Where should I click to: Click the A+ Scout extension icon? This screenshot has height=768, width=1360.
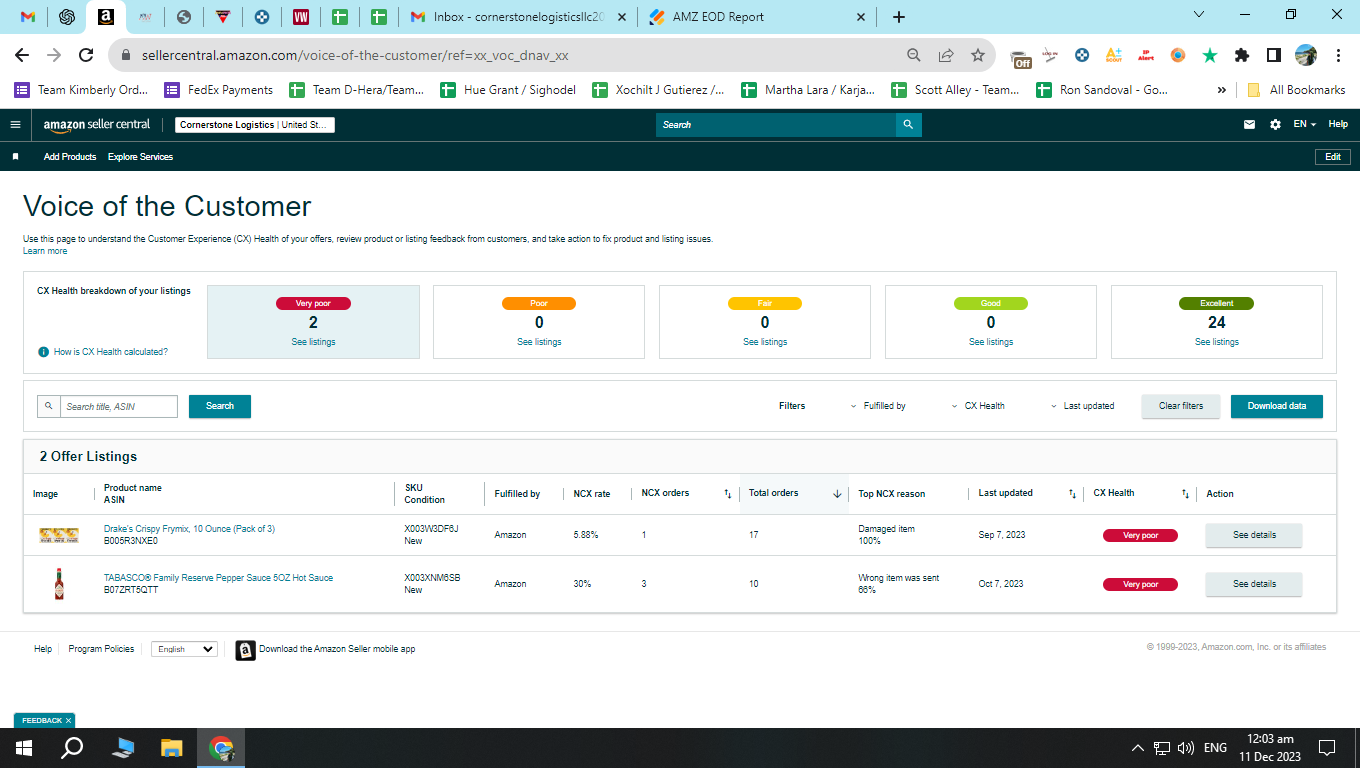pos(1114,55)
